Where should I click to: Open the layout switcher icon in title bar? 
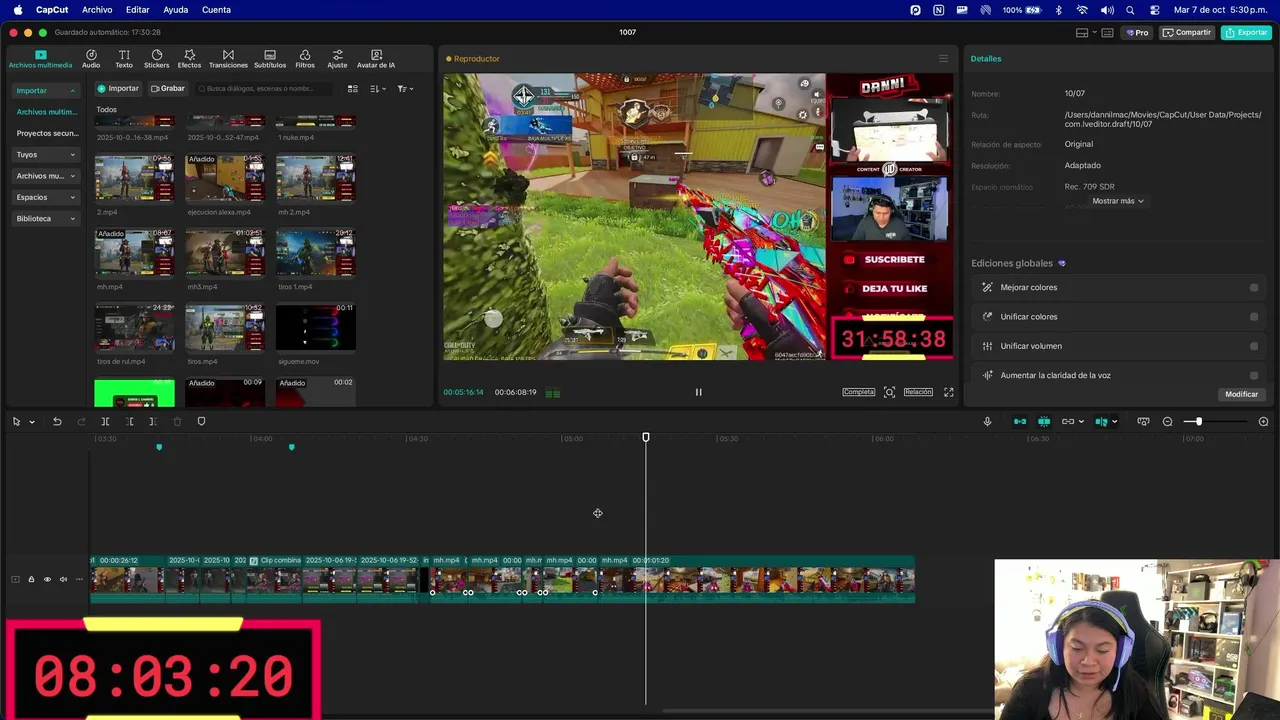click(1082, 32)
